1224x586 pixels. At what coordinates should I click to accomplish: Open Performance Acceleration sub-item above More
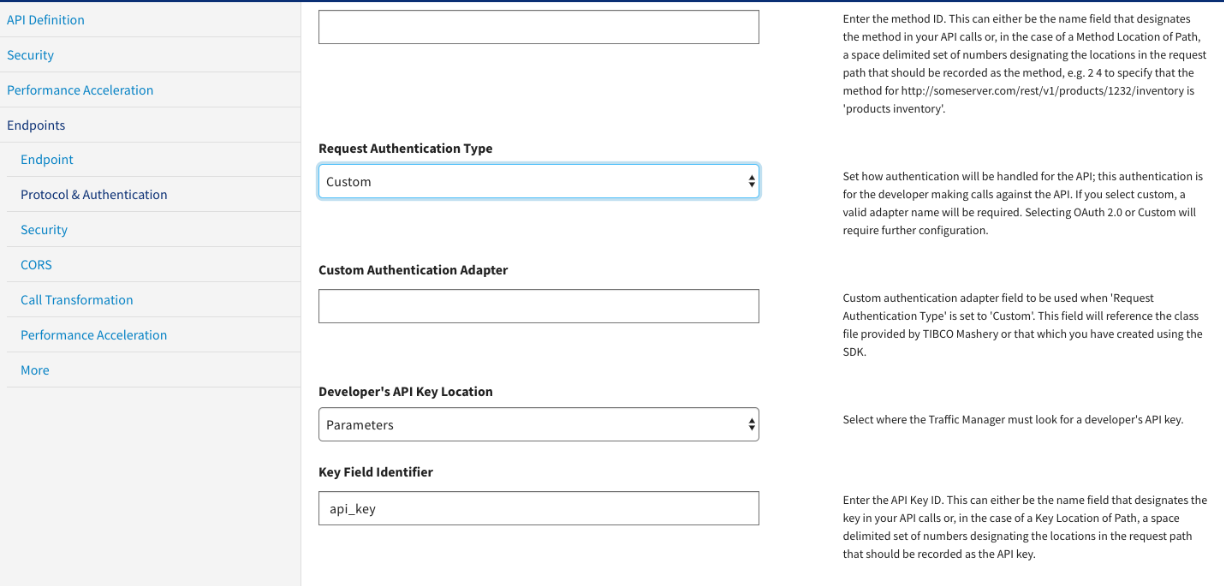[94, 335]
